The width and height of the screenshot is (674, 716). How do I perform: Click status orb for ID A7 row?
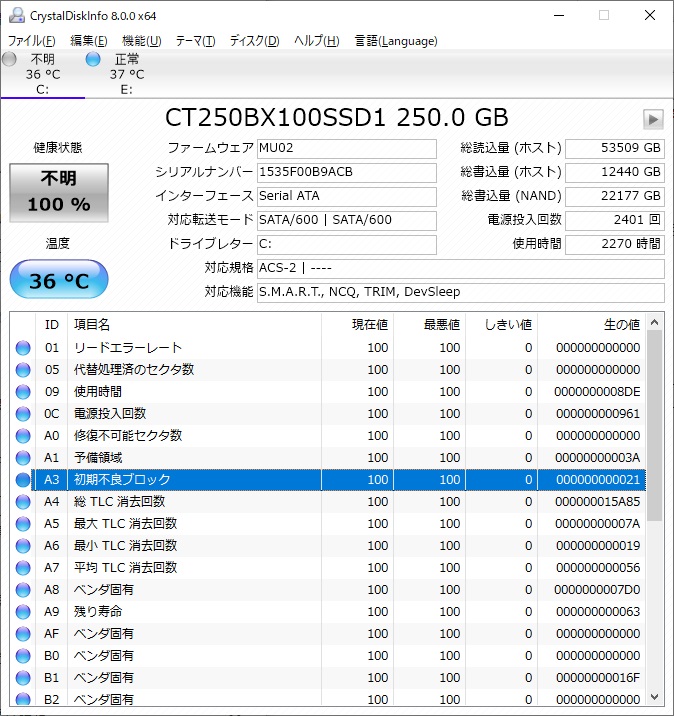pyautogui.click(x=23, y=568)
